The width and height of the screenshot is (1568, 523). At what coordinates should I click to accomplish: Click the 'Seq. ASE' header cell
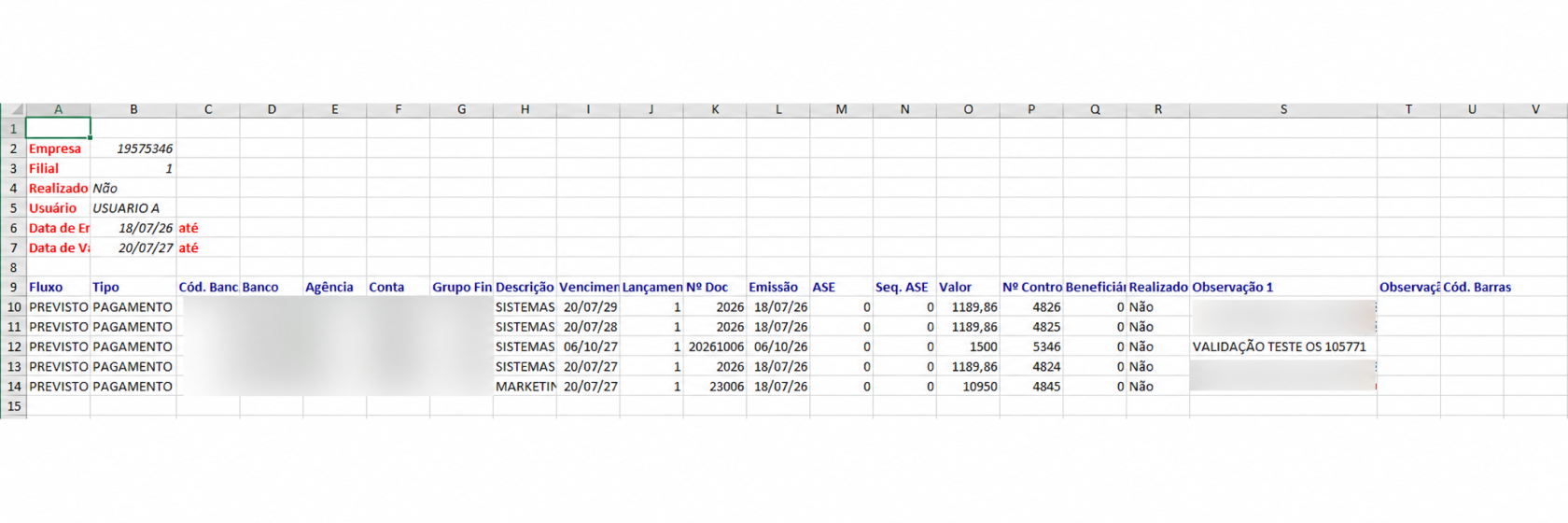tap(904, 287)
